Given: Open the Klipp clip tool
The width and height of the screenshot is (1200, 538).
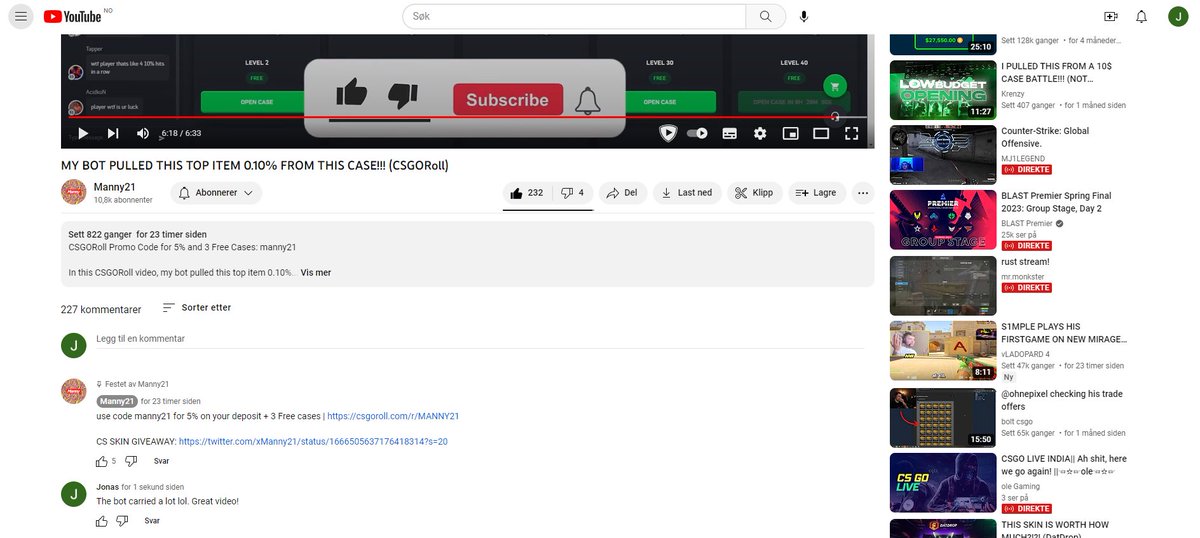Looking at the screenshot, I should tap(754, 193).
